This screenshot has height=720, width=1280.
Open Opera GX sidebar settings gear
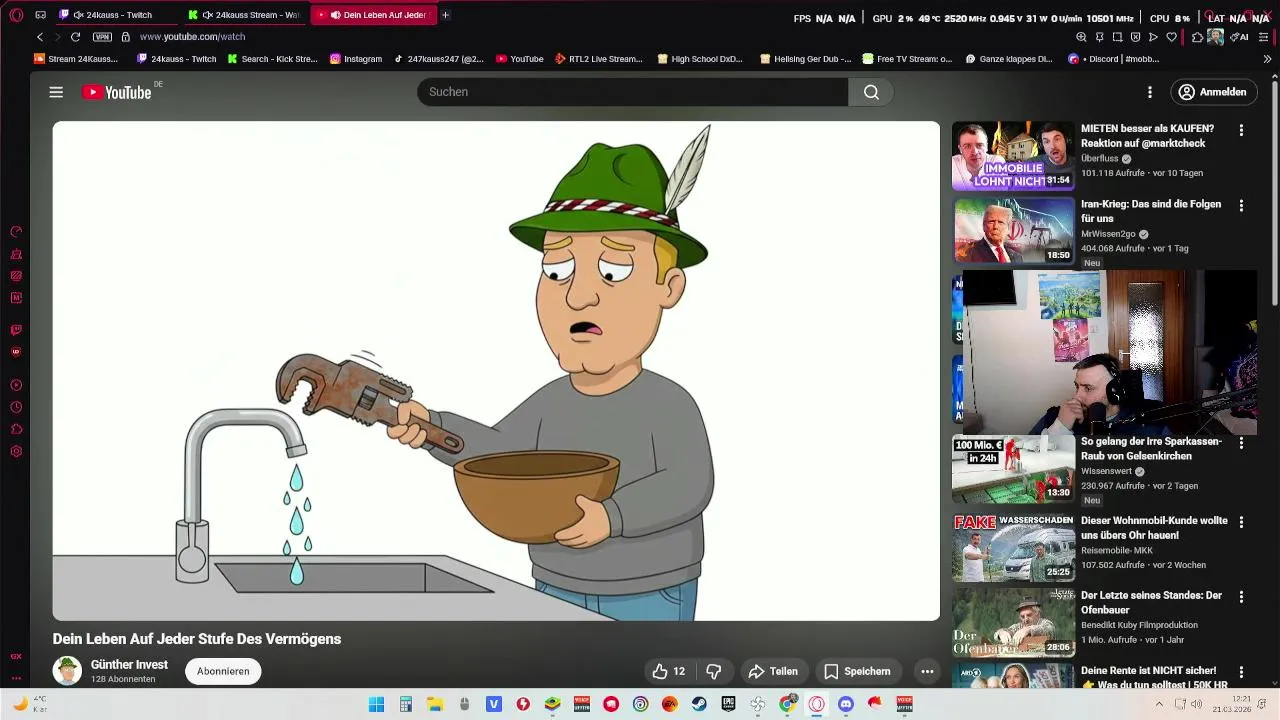pos(16,452)
